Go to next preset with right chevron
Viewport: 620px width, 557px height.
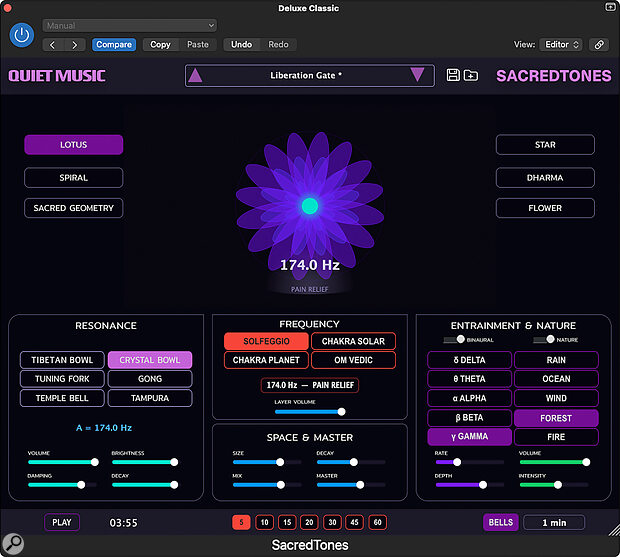click(x=74, y=45)
